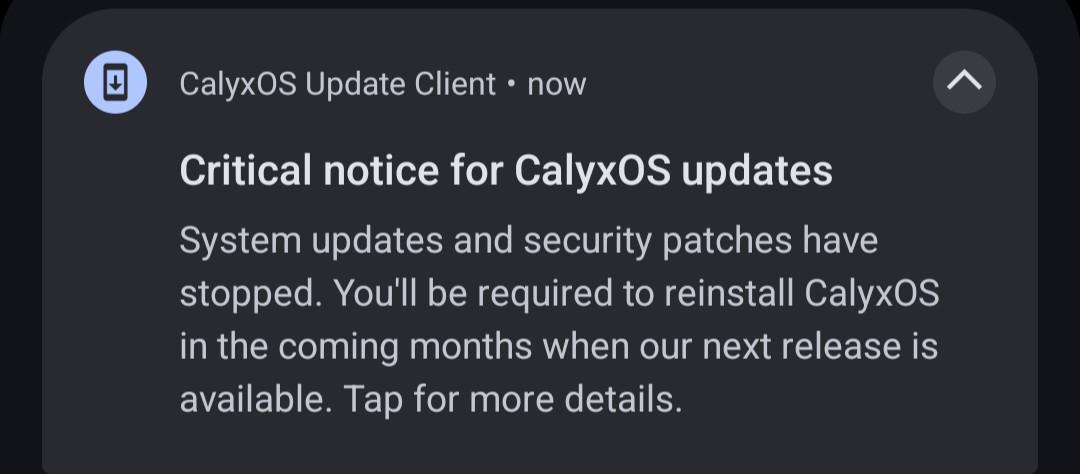Tap the line "in the coming months when our next release is"
The width and height of the screenshot is (1080, 474).
pos(559,346)
